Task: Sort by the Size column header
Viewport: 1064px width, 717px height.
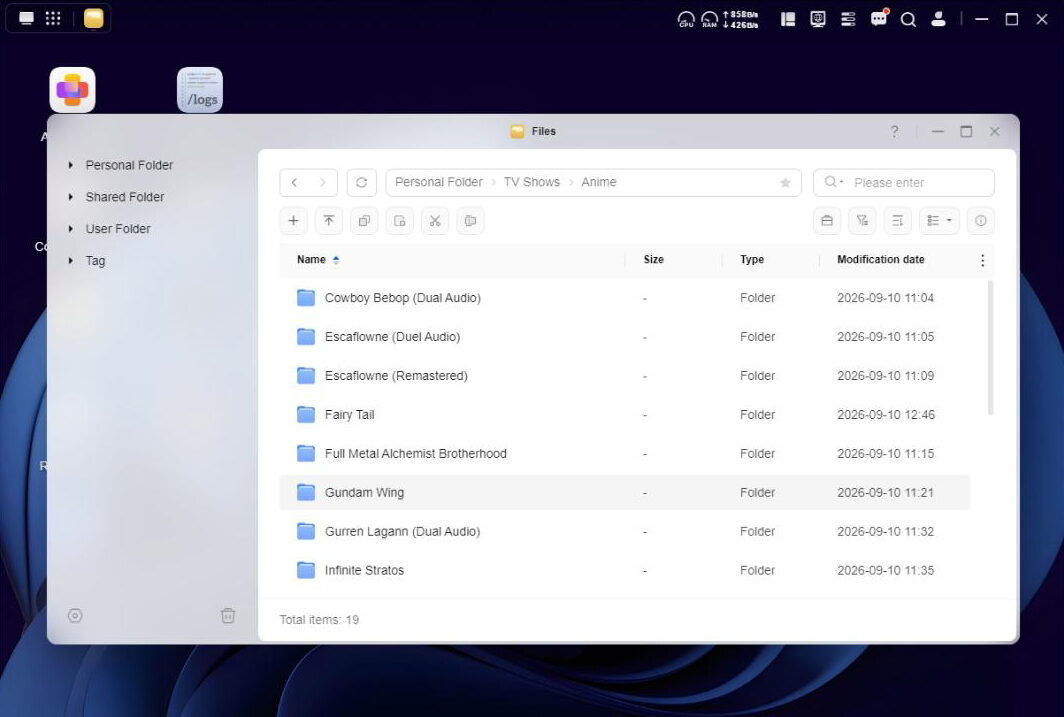Action: tap(653, 259)
